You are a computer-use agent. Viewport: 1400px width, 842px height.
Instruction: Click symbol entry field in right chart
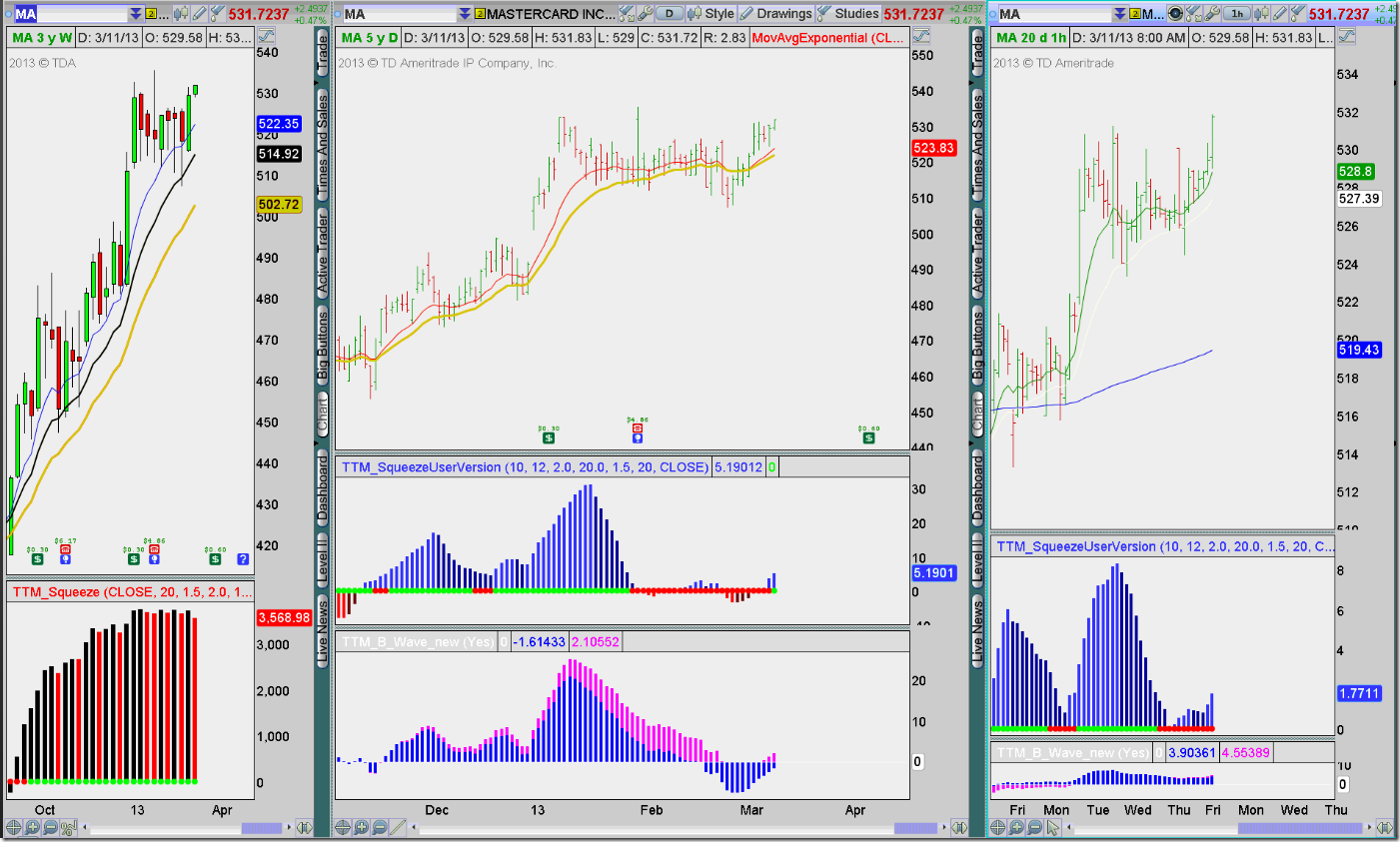pos(1054,14)
